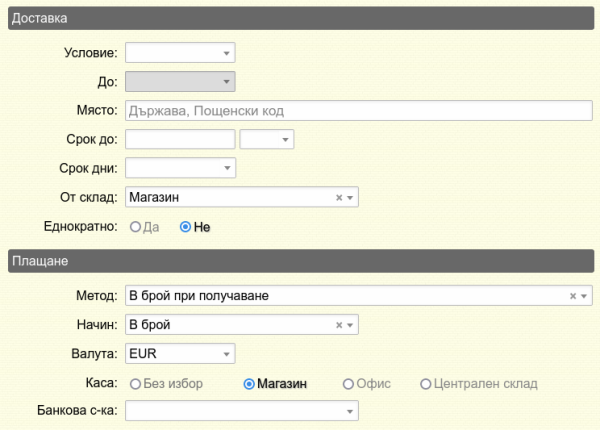Click the Място field with Държава, Пощенски код
Image resolution: width=600 pixels, height=430 pixels.
(359, 111)
